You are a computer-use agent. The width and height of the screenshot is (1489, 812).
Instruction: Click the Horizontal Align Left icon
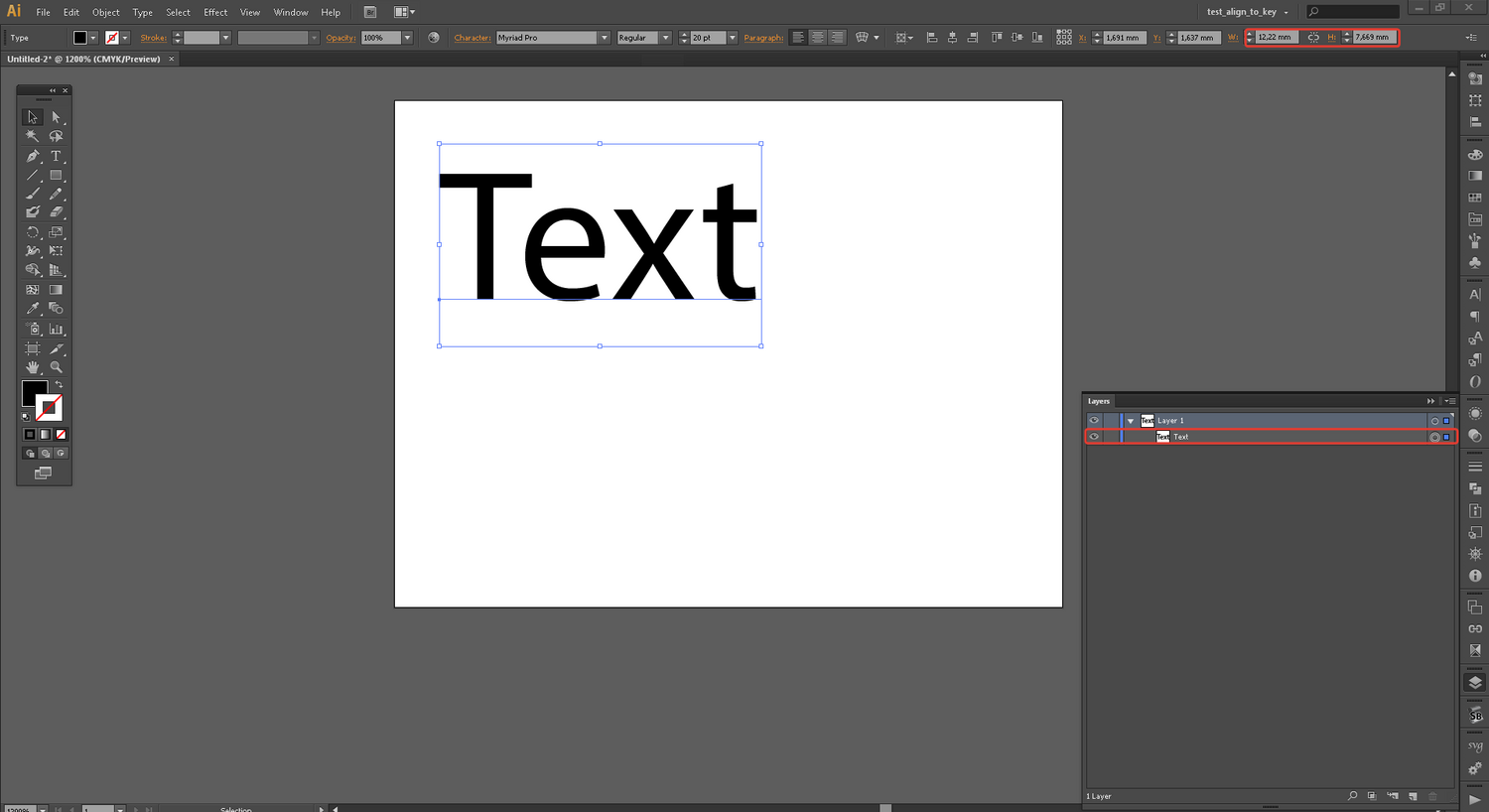[x=931, y=38]
